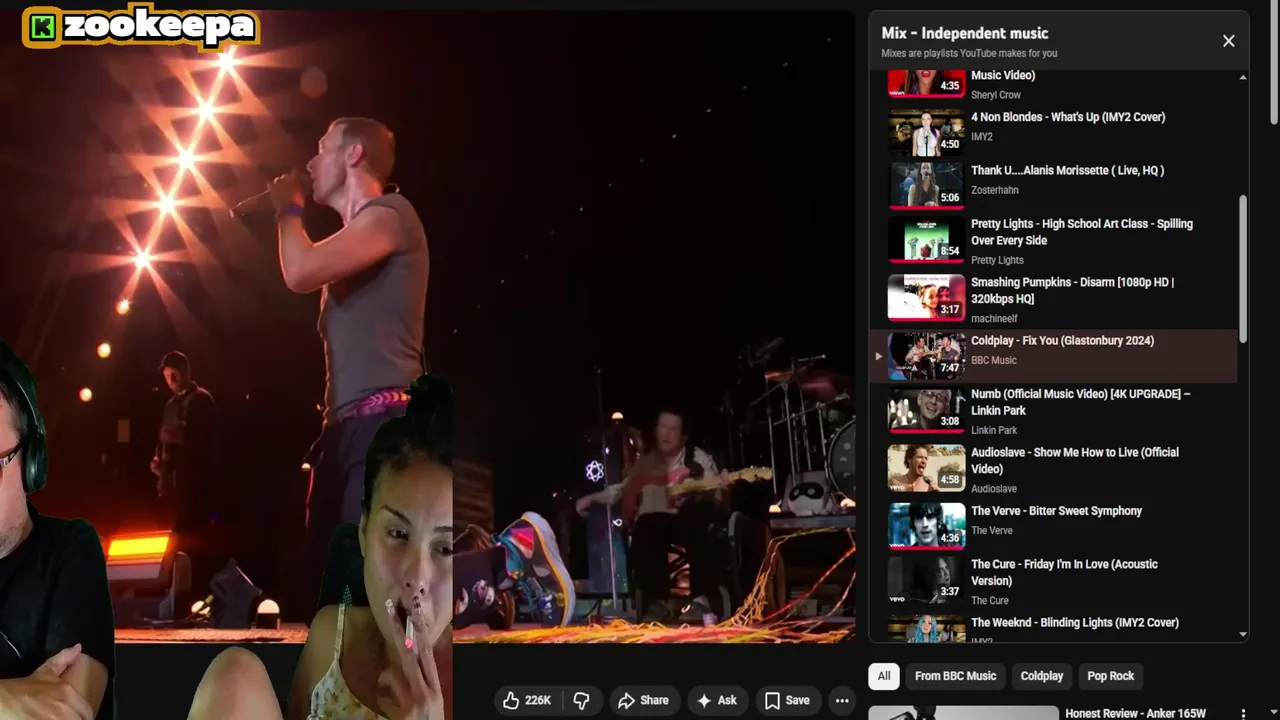Image resolution: width=1280 pixels, height=720 pixels.
Task: Click the playlist scrollbar up arrow
Action: click(1243, 77)
